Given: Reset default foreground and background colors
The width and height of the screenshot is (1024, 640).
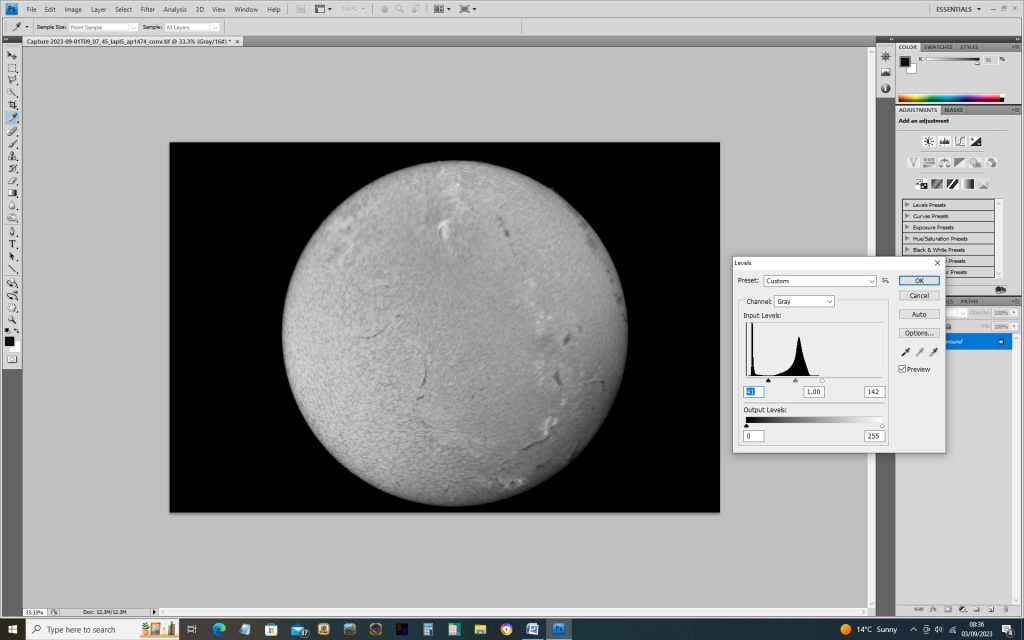Looking at the screenshot, I should point(7,332).
